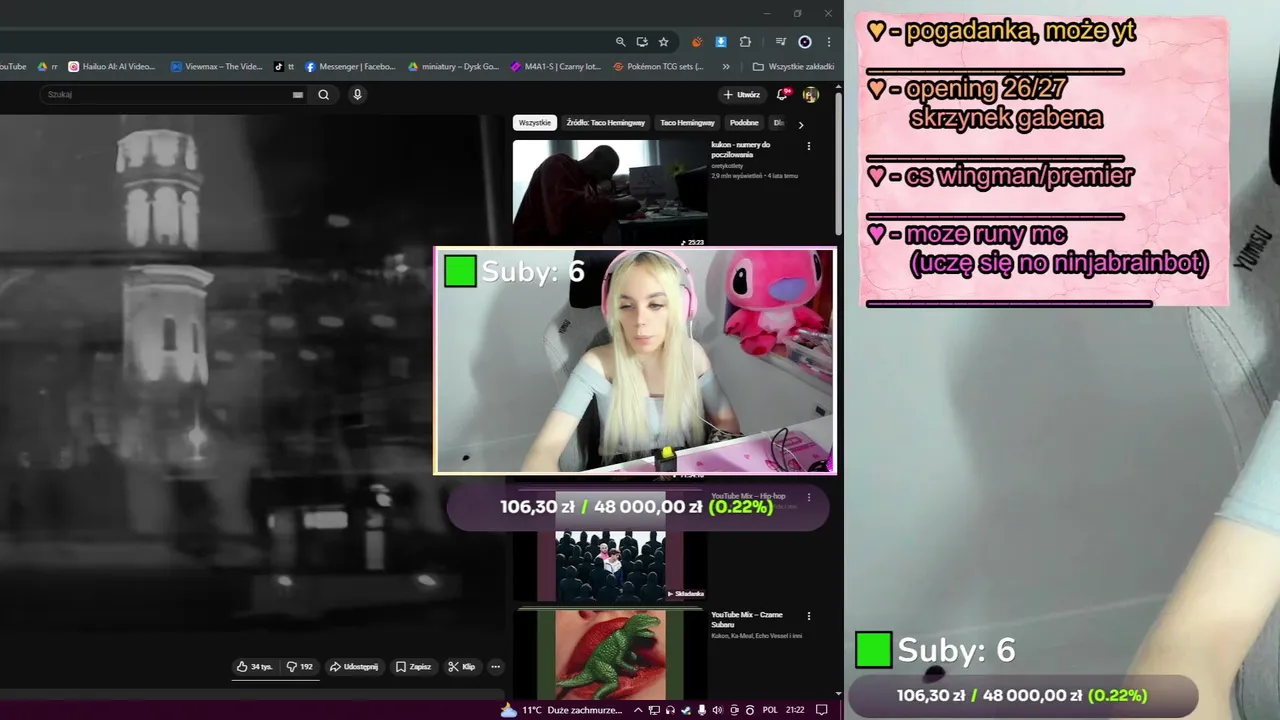Click the Udostępnij share button

(354, 667)
